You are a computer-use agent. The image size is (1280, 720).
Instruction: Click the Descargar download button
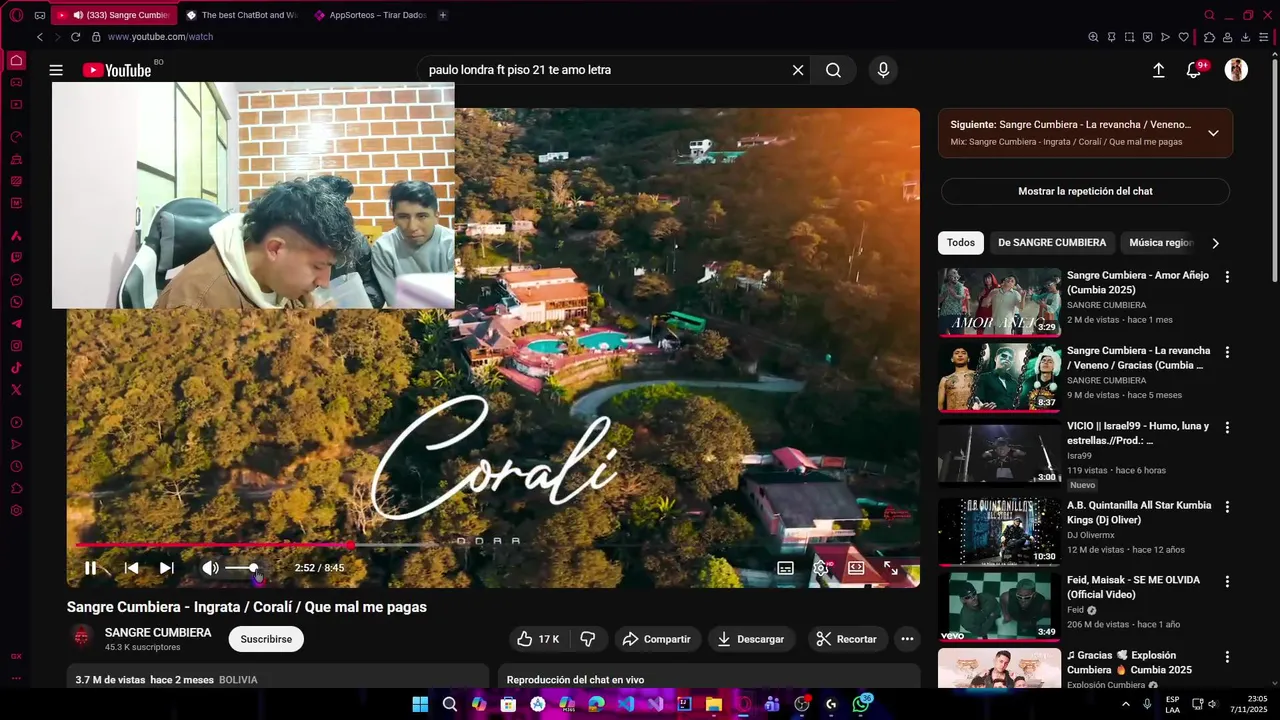(x=751, y=639)
